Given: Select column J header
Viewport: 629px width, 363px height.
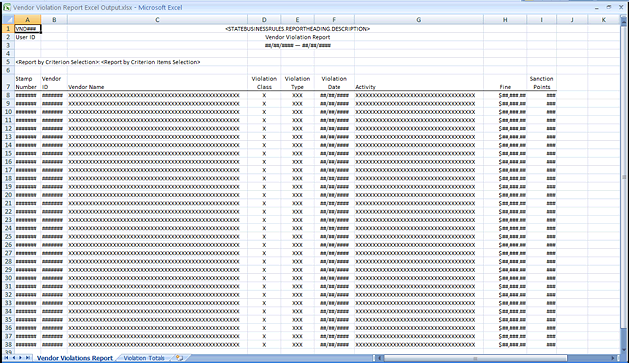Looking at the screenshot, I should click(x=572, y=20).
